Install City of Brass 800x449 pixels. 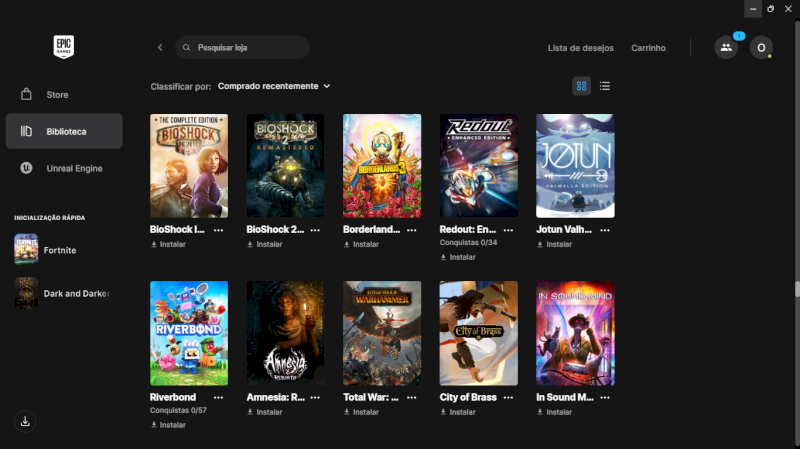point(458,412)
